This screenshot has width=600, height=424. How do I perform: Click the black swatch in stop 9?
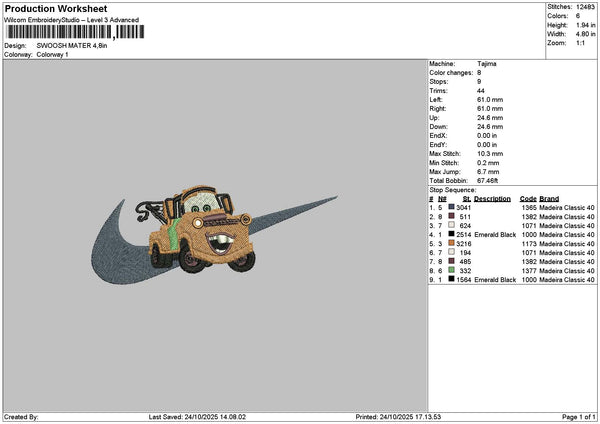[x=452, y=279]
